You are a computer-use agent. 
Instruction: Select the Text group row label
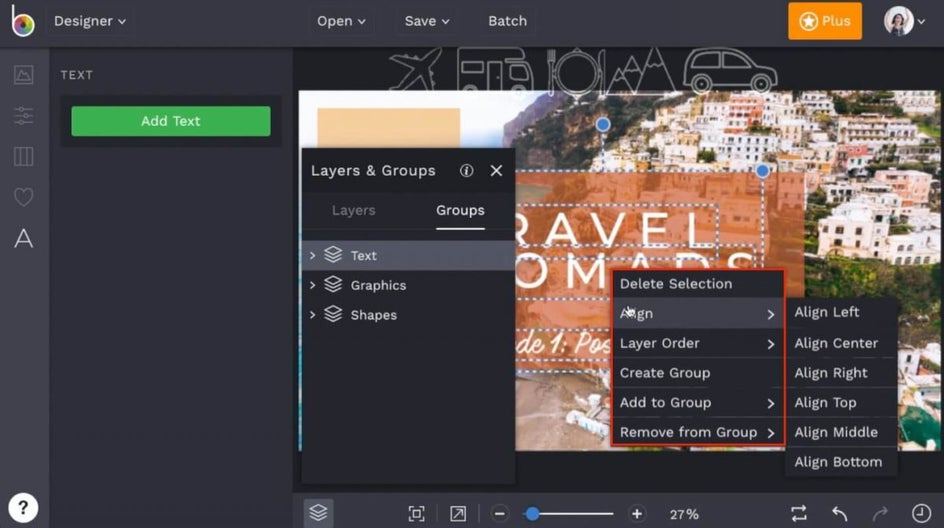pyautogui.click(x=364, y=255)
